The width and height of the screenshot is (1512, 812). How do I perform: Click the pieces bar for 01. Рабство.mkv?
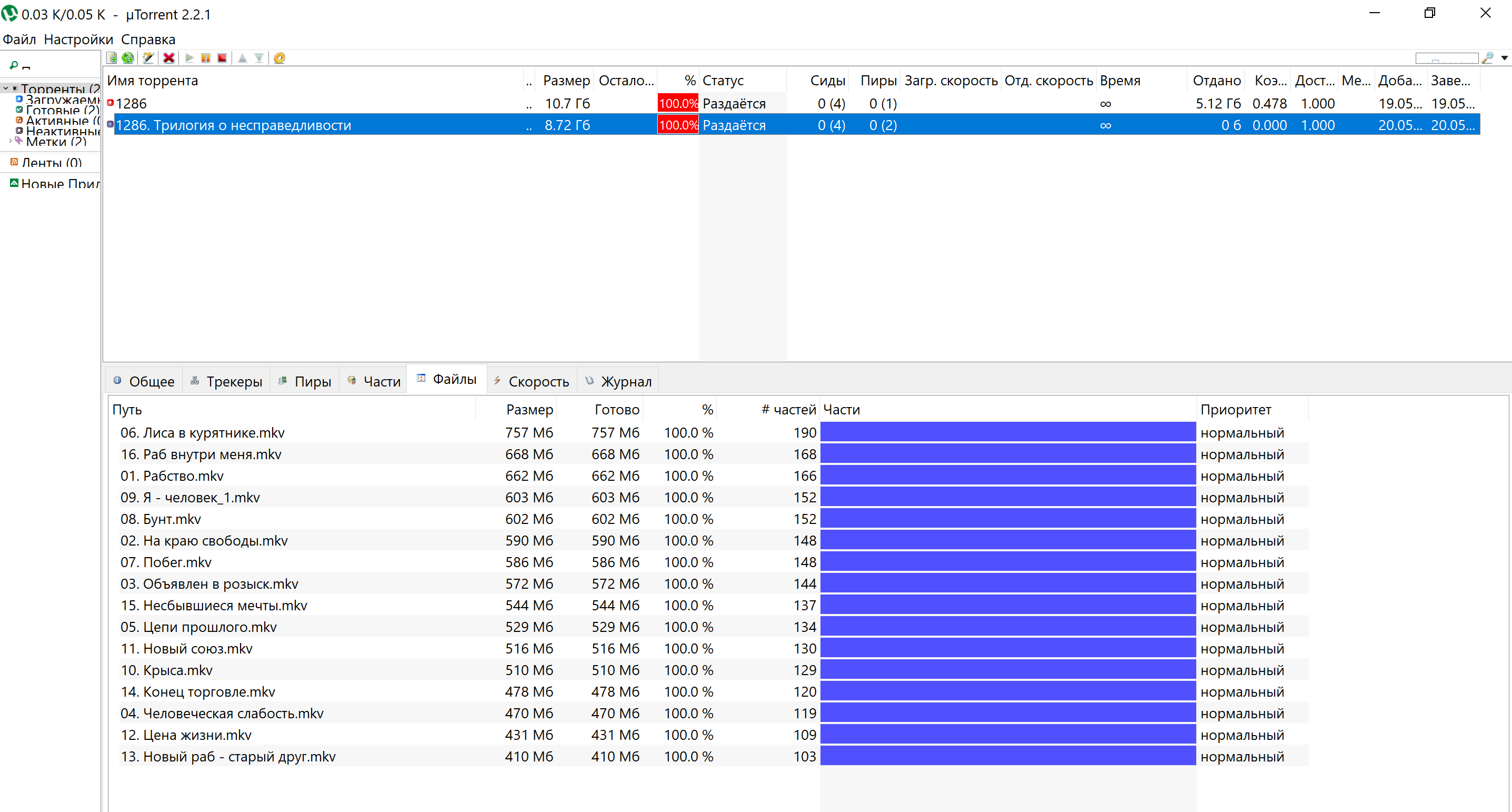(x=1007, y=476)
